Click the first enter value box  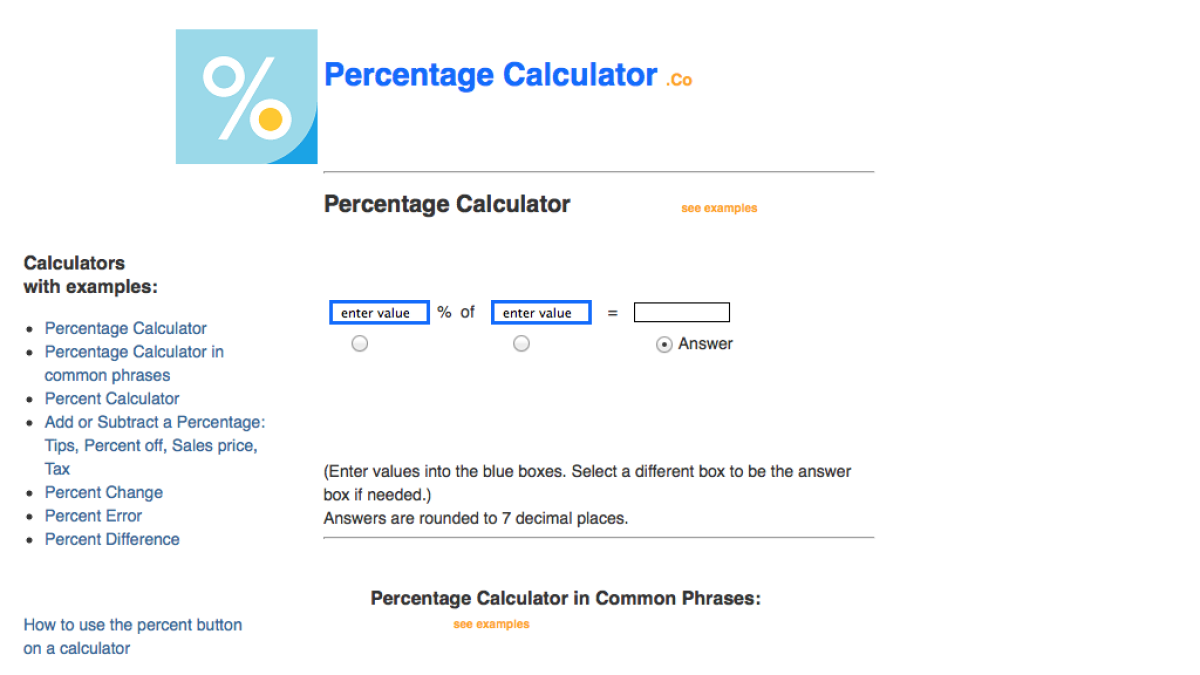[379, 312]
